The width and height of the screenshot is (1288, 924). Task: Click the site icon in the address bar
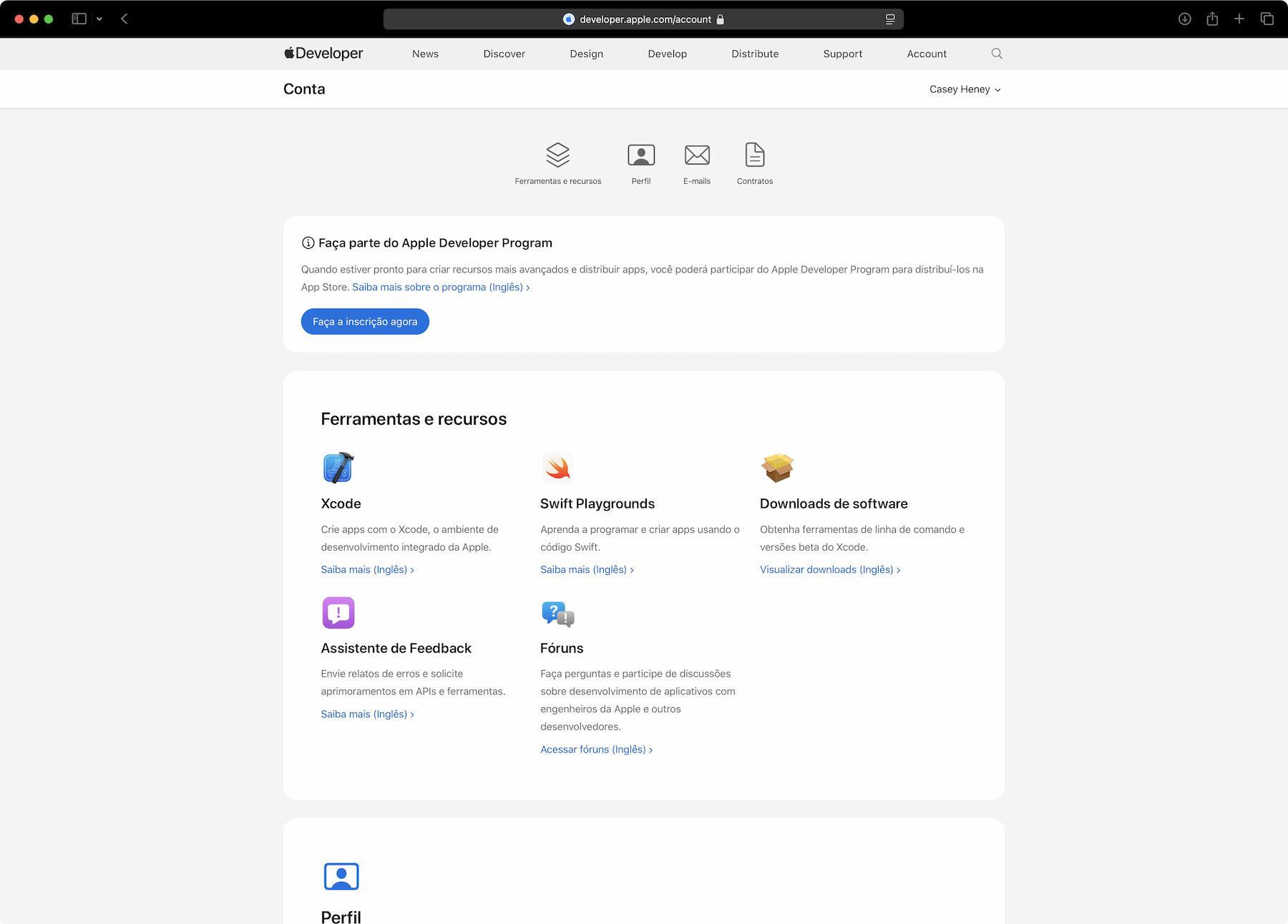point(569,19)
